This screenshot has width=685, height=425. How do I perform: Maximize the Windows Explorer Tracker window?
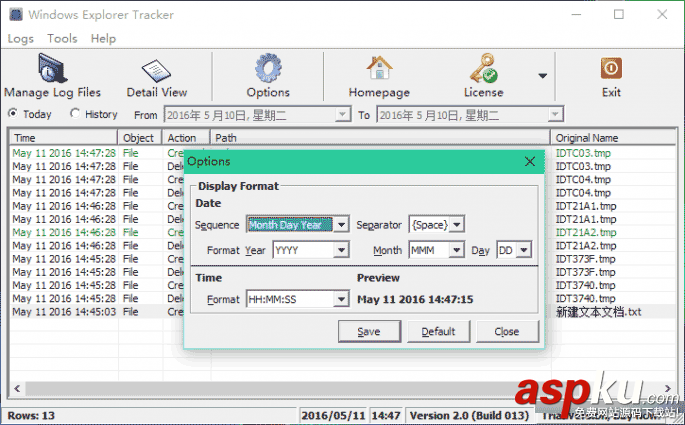(619, 14)
